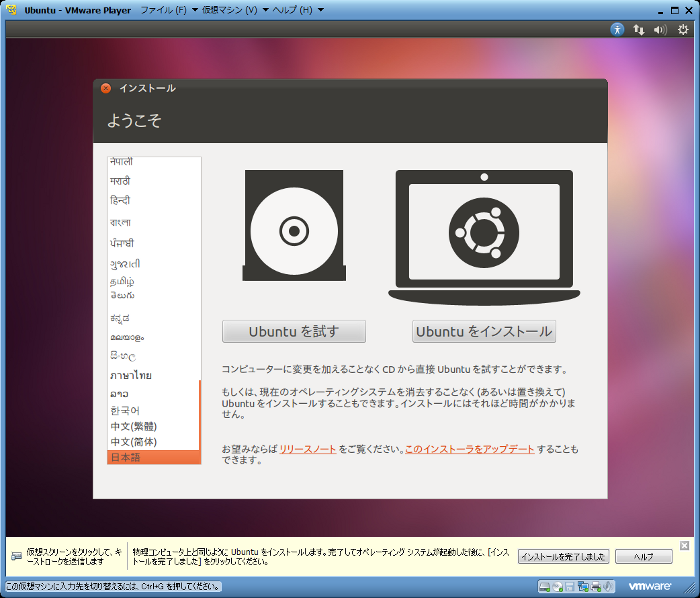Close the インストール installer window with orange button
This screenshot has width=700, height=598.
(x=106, y=88)
